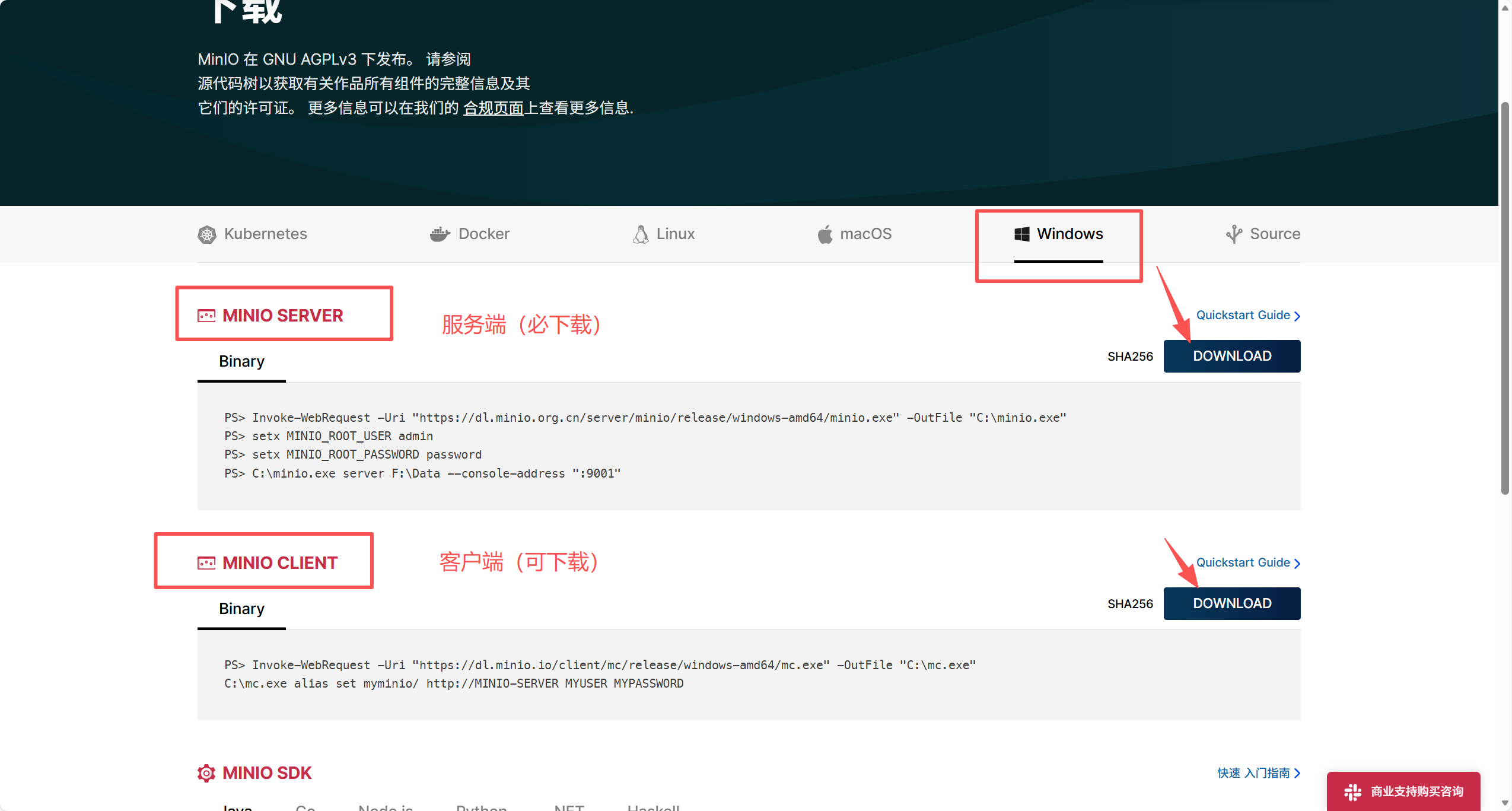This screenshot has height=811, width=1512.
Task: Click the Linux penguin icon
Action: tap(641, 234)
